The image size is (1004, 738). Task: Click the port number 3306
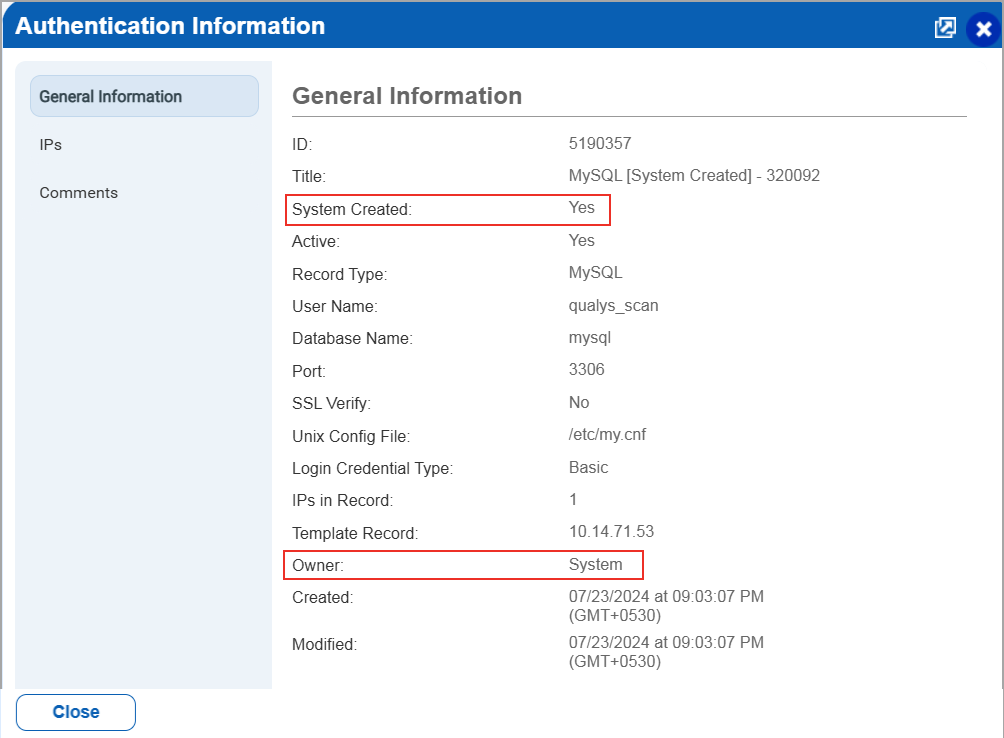(x=587, y=370)
